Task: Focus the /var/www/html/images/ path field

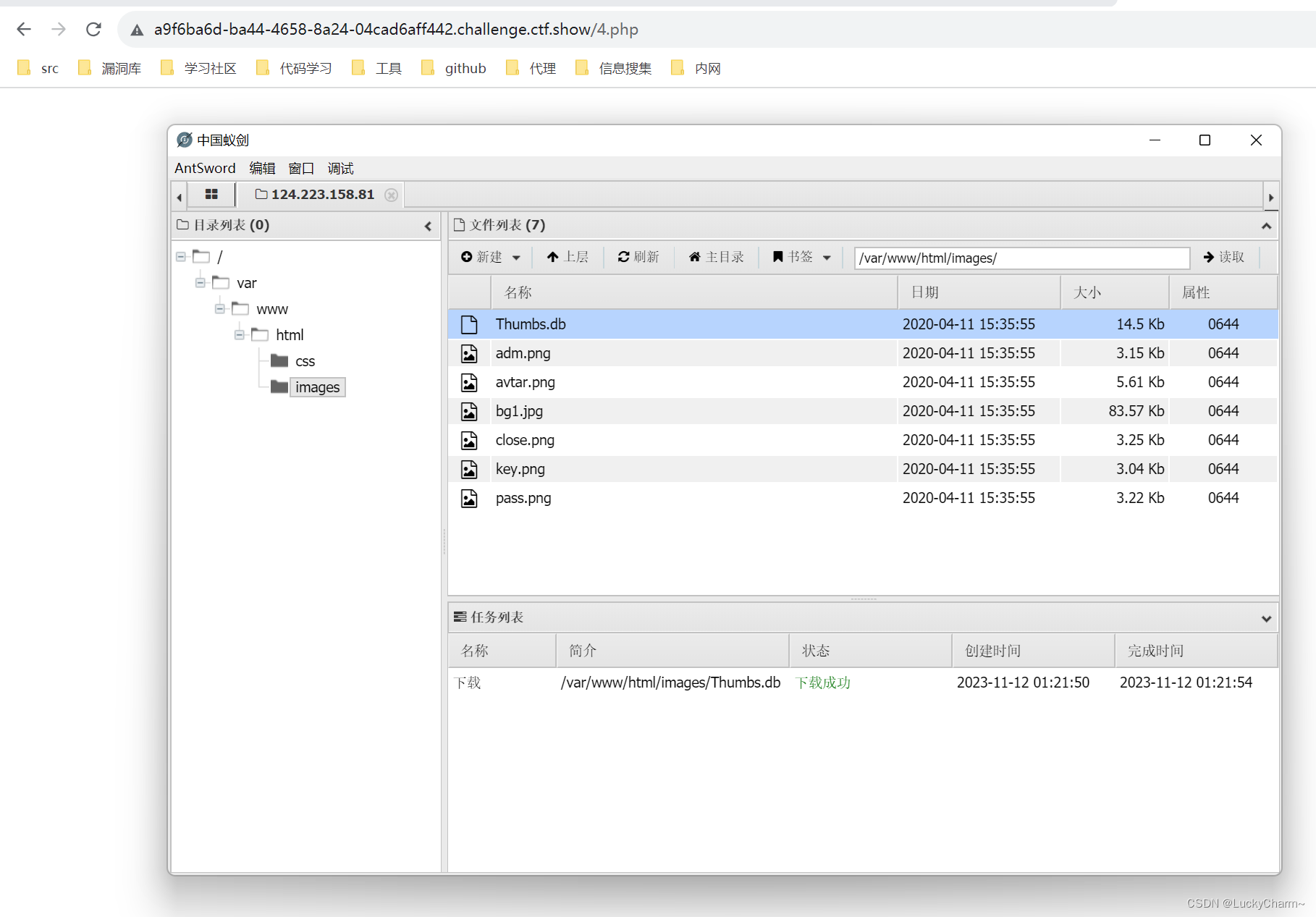Action: [1021, 258]
